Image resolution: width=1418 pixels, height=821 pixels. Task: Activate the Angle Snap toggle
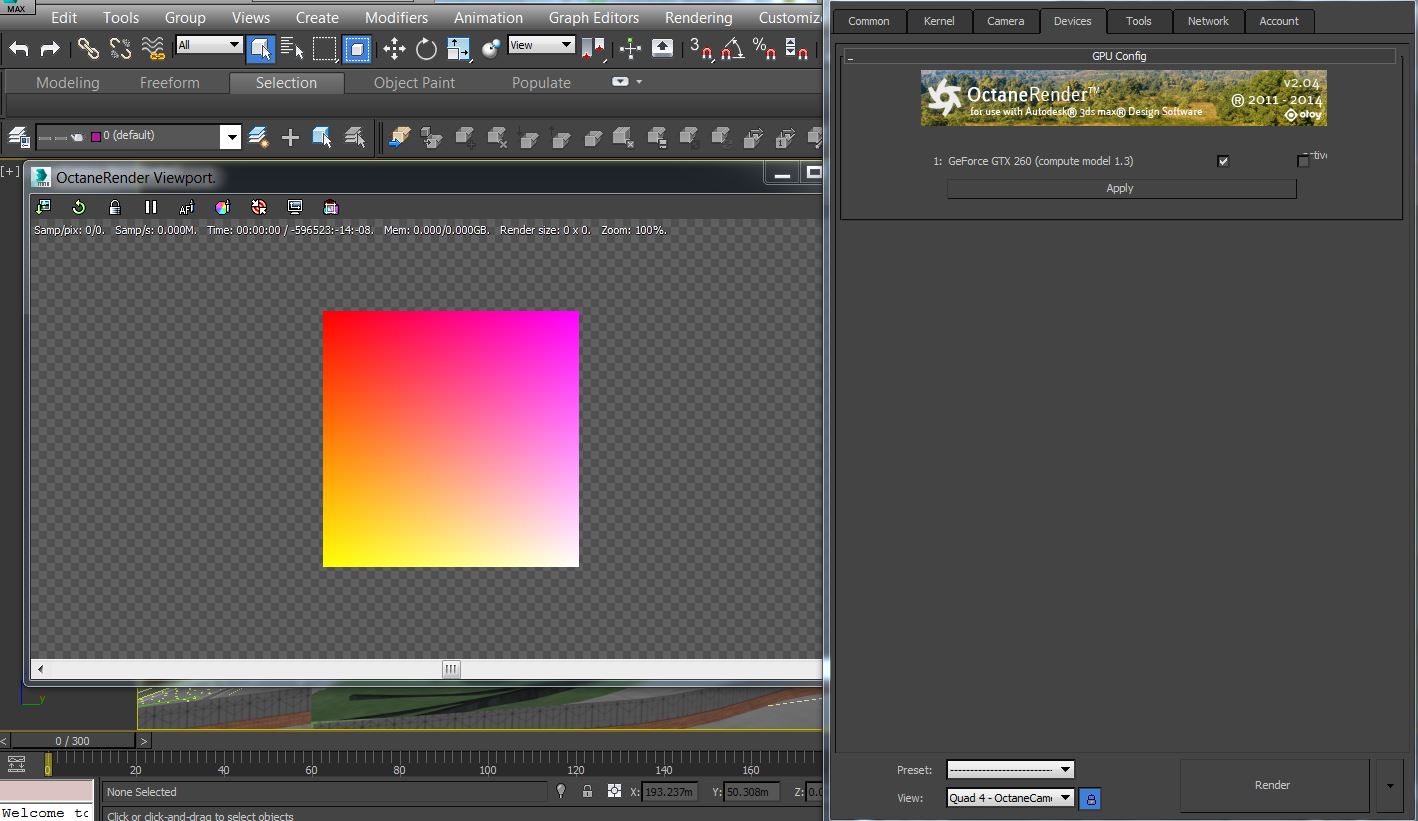click(x=733, y=48)
